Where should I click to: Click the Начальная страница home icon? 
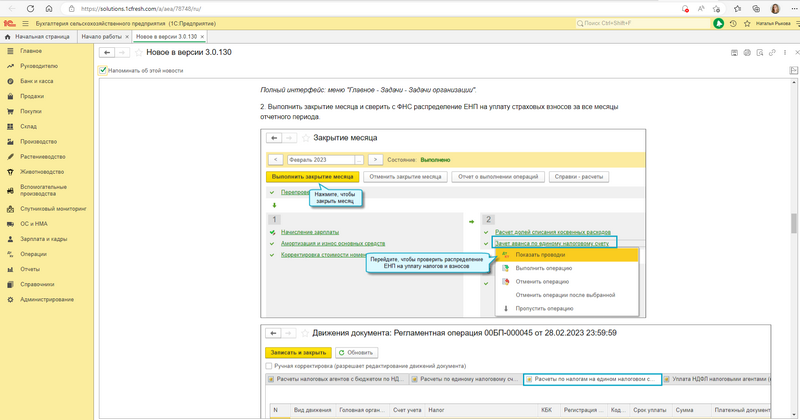(9, 37)
